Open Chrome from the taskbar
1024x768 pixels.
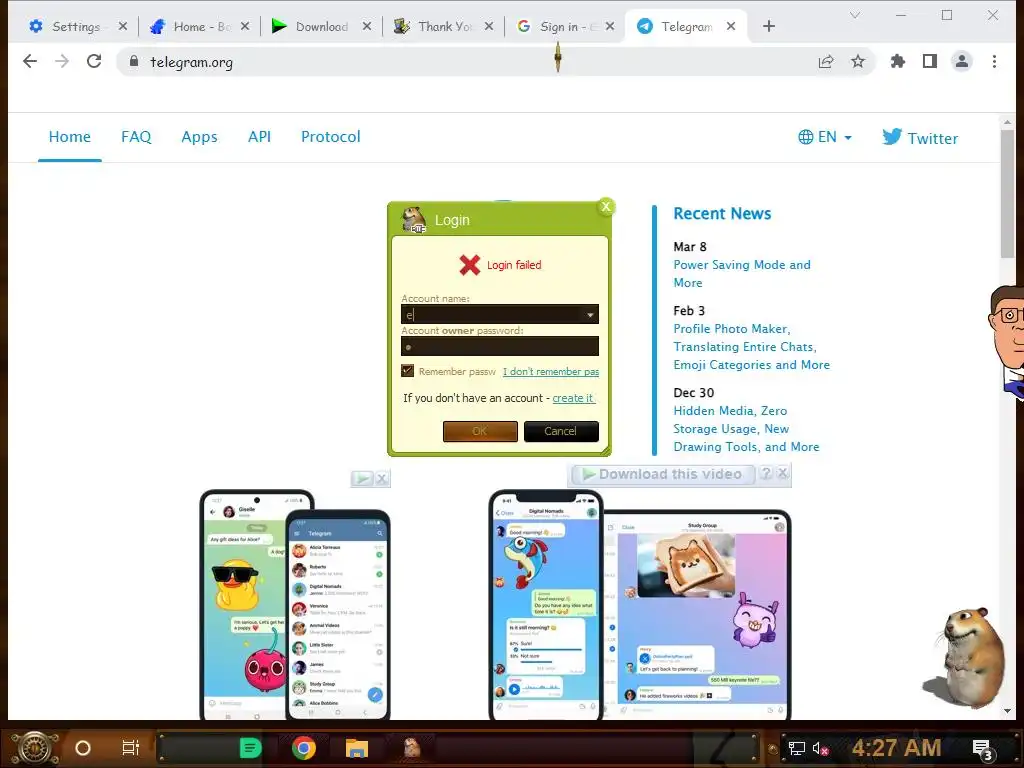[x=304, y=748]
